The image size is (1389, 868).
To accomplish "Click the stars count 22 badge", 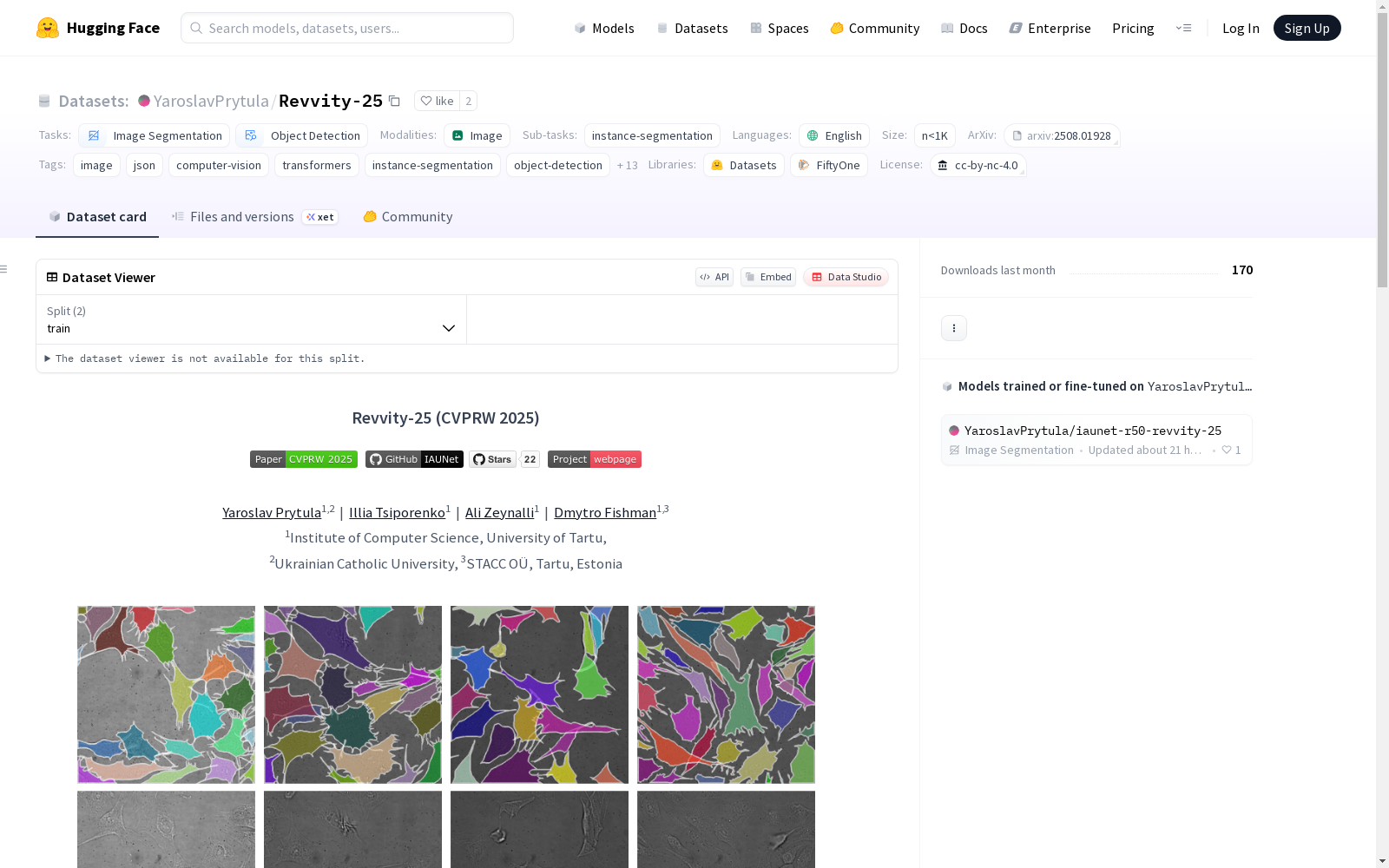I will point(530,459).
